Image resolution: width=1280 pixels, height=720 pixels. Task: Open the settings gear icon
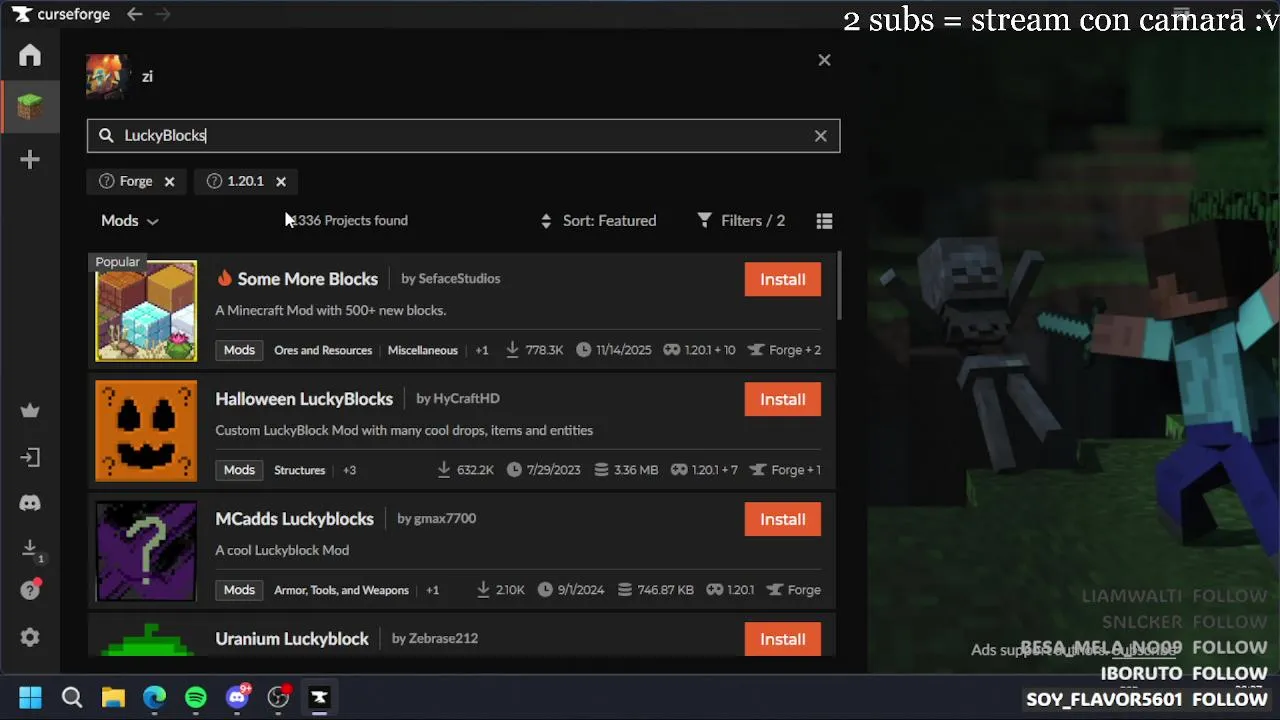tap(30, 637)
